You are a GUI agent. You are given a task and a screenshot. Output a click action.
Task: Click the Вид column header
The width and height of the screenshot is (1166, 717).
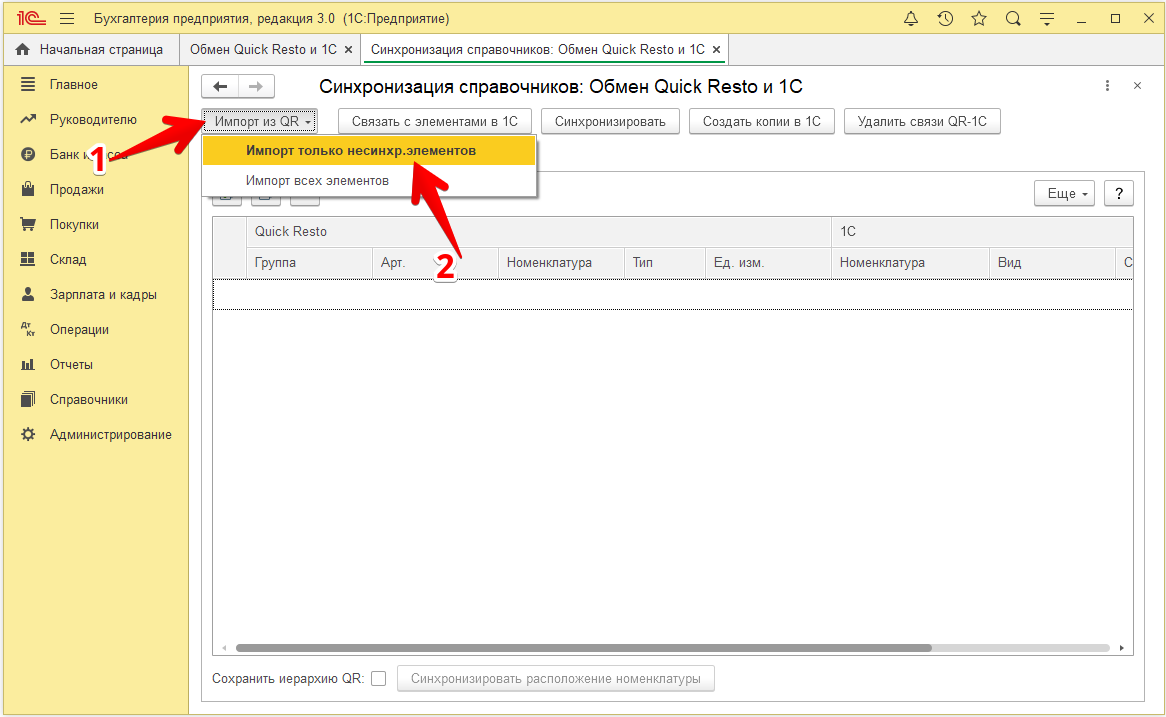[1052, 263]
